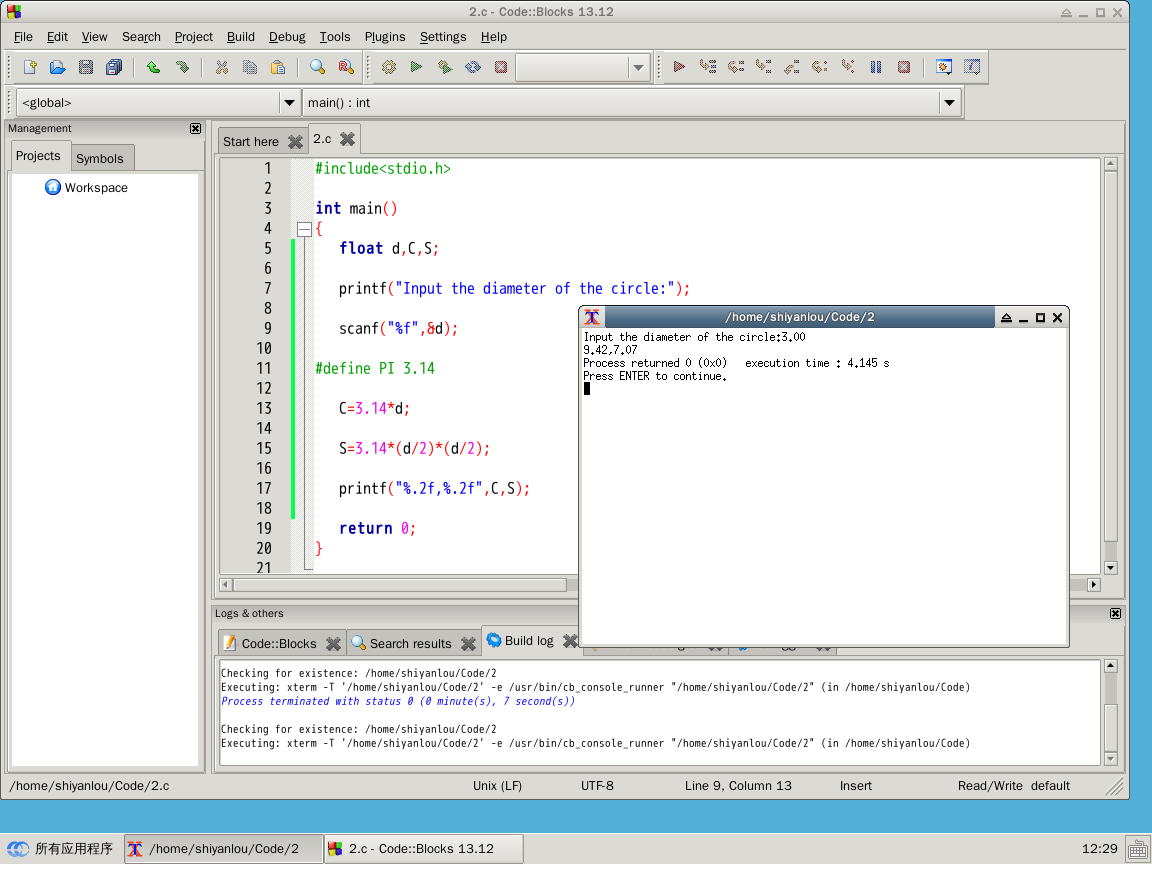Open the Build menu
1152x896 pixels.
click(240, 37)
